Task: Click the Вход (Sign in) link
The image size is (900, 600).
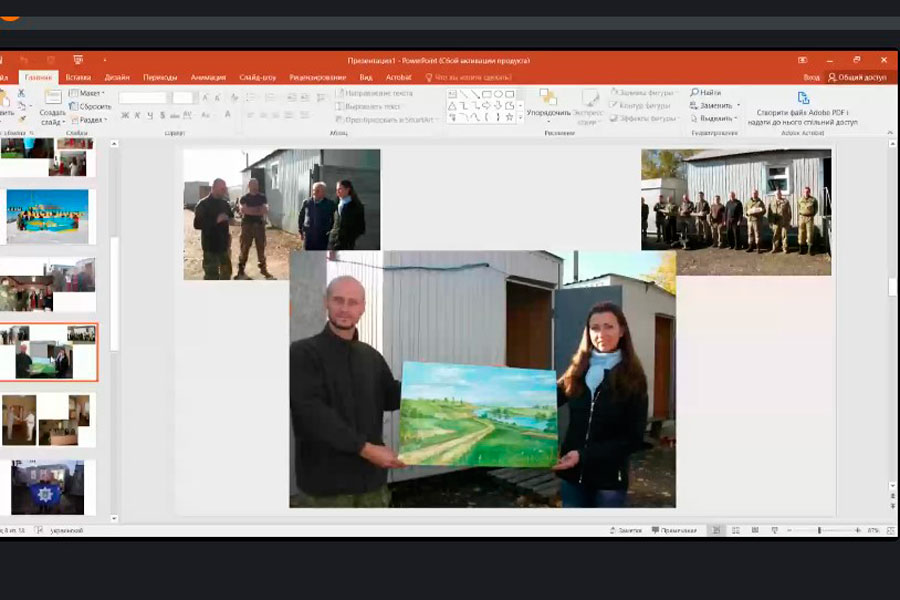Action: (811, 77)
